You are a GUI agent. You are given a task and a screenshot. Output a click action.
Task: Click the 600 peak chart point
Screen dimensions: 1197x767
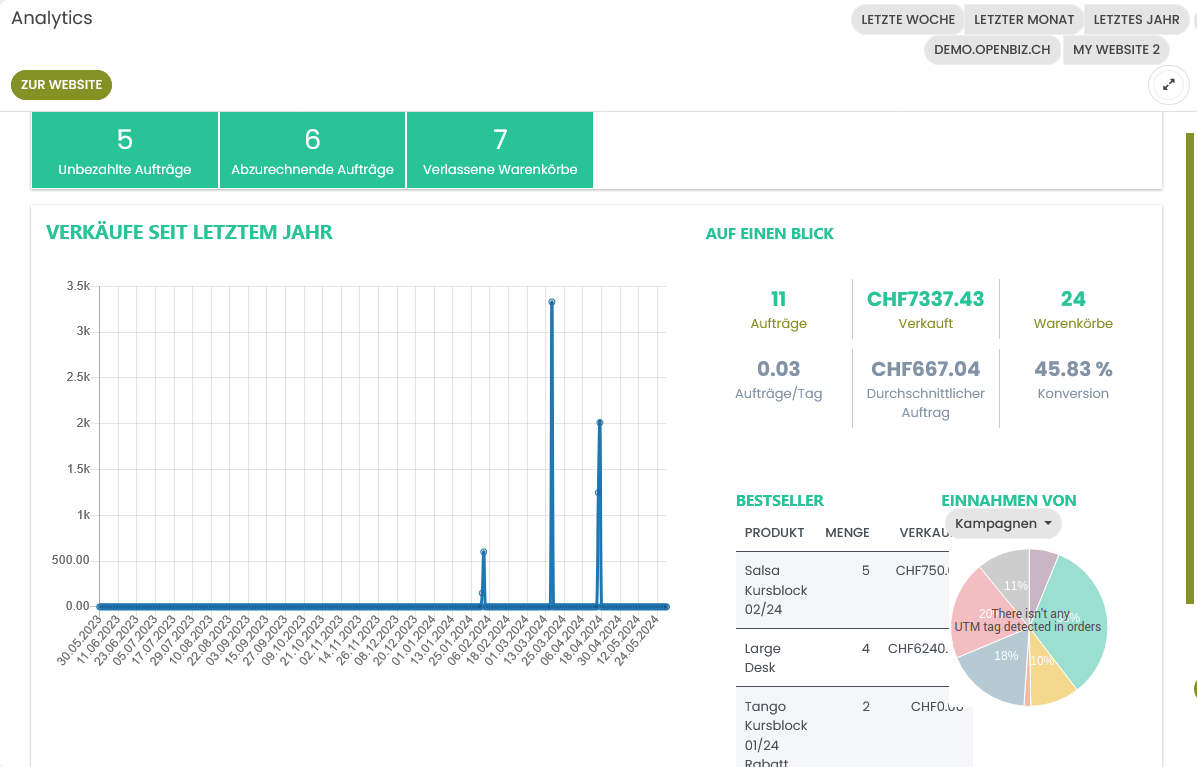point(483,552)
